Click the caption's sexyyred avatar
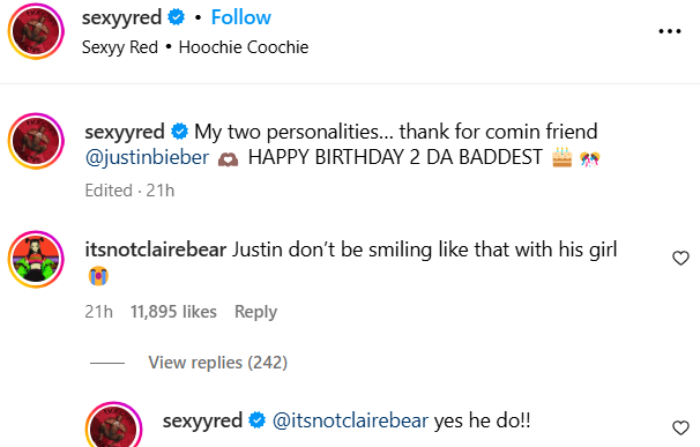The height and width of the screenshot is (447, 700). click(37, 140)
